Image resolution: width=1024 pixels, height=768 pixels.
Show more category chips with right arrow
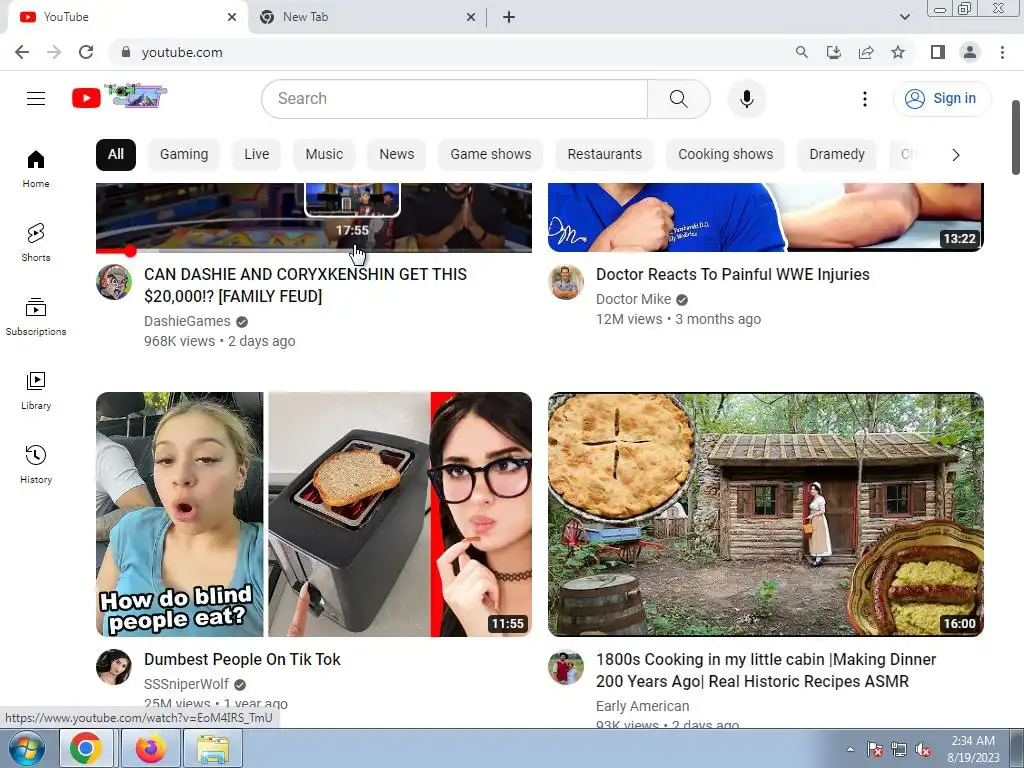pos(955,155)
